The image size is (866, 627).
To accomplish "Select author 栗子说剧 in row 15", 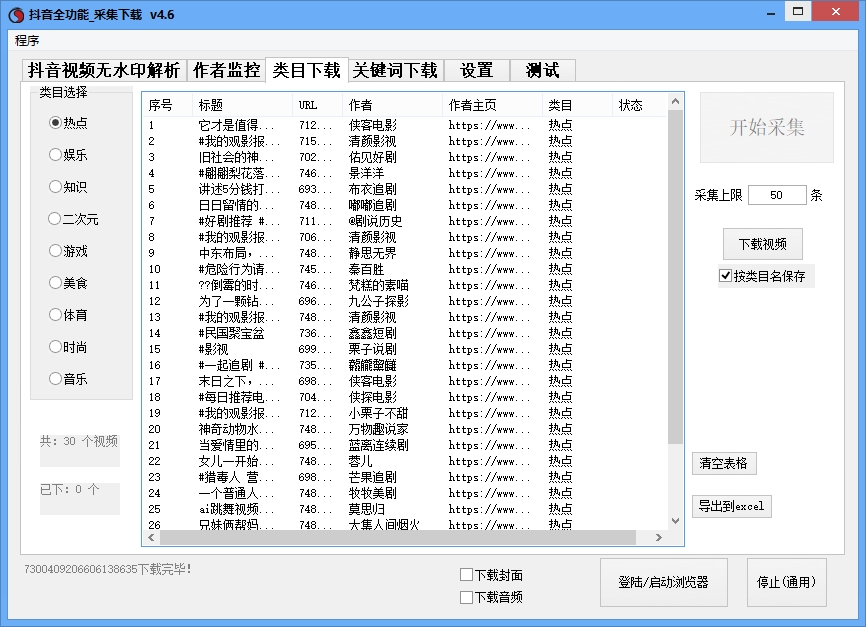I will (372, 350).
